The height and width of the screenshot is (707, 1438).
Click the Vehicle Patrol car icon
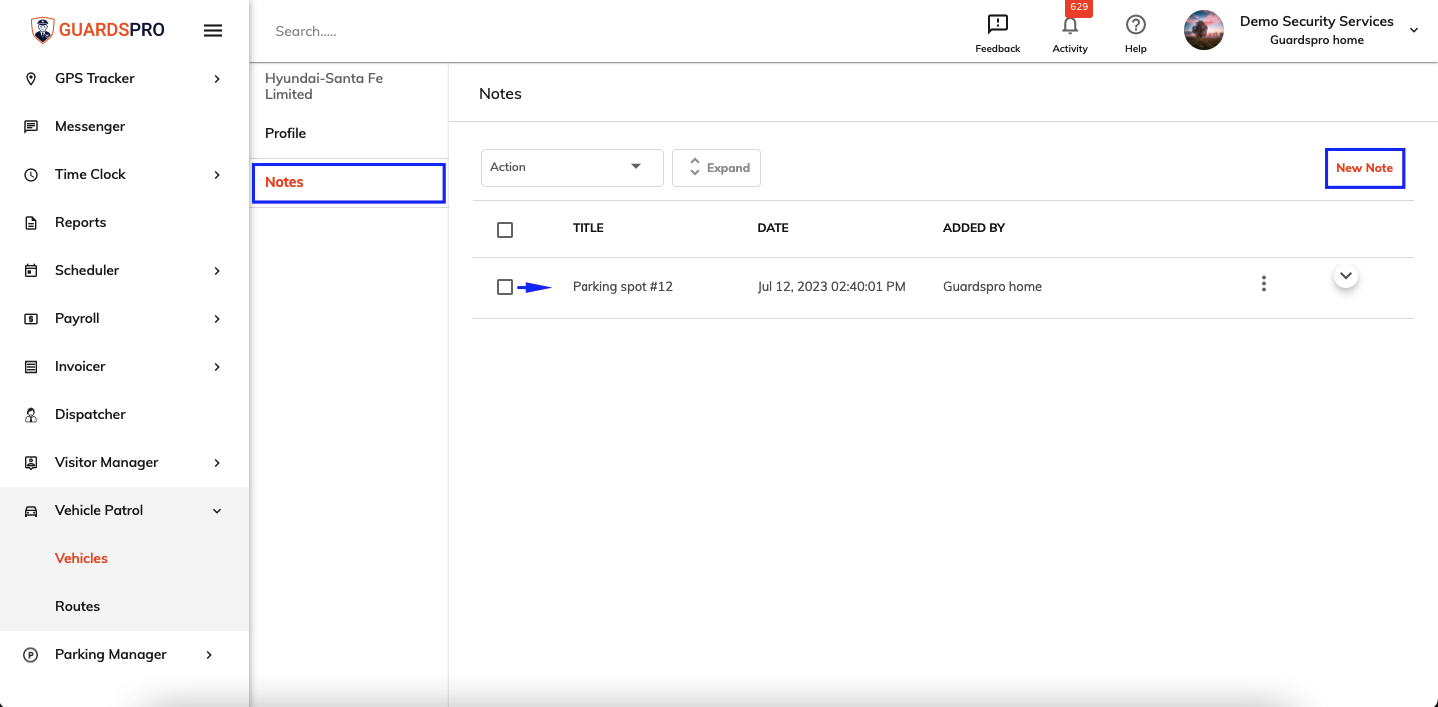31,510
